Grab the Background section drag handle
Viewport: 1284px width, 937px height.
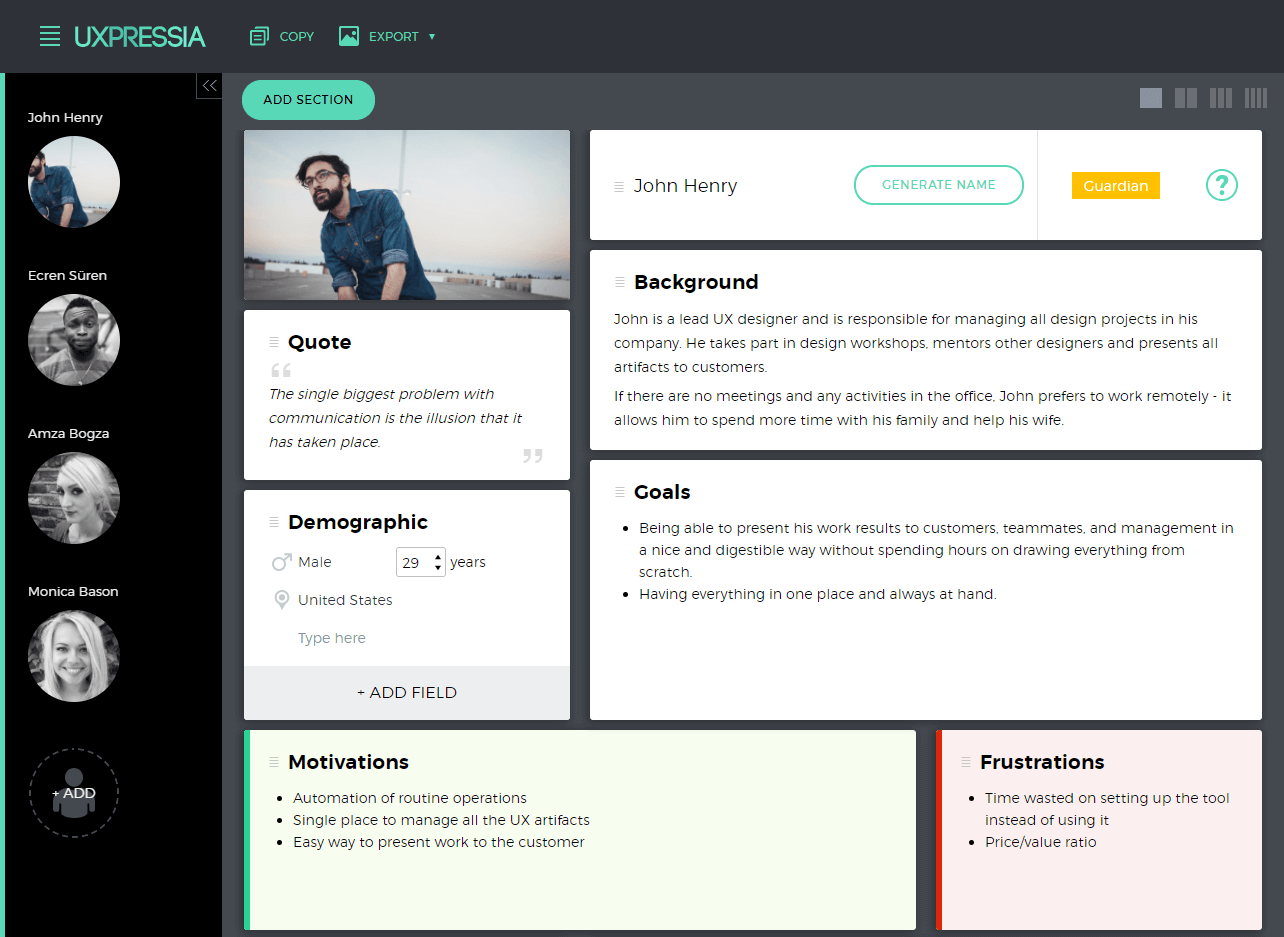coord(619,283)
